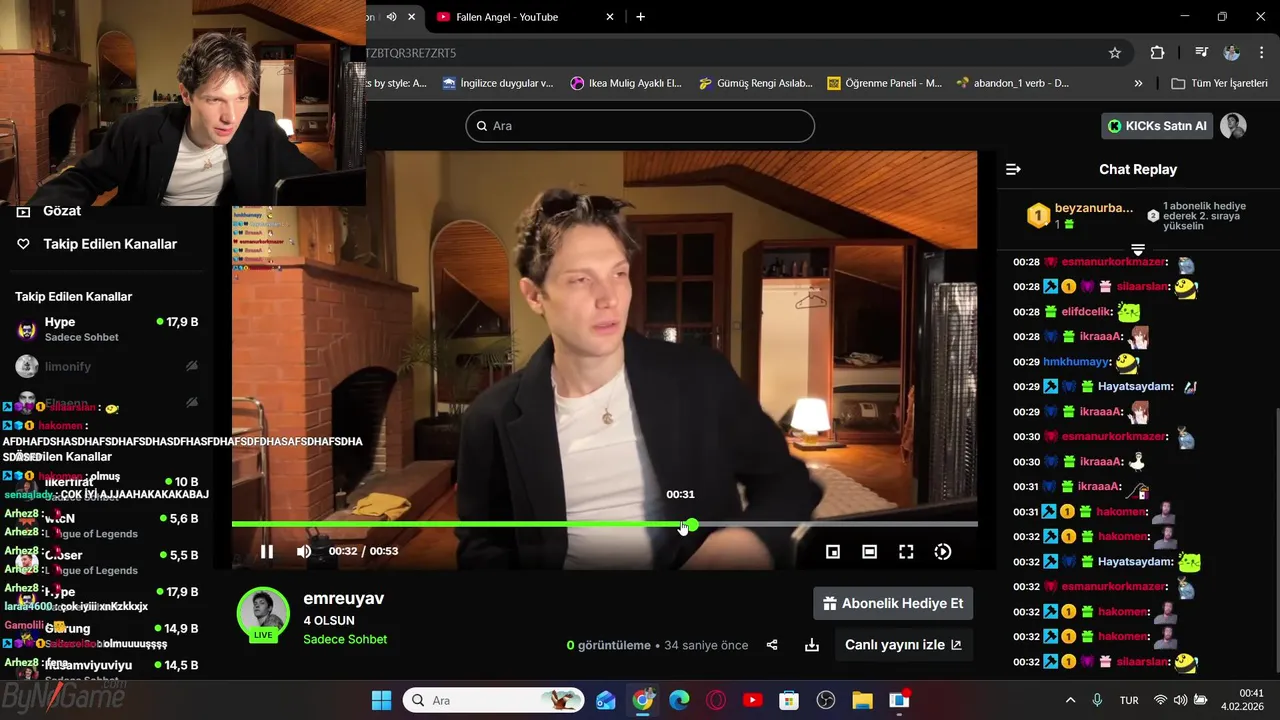Bookmark this page with the star icon
1280x720 pixels.
pos(1115,52)
